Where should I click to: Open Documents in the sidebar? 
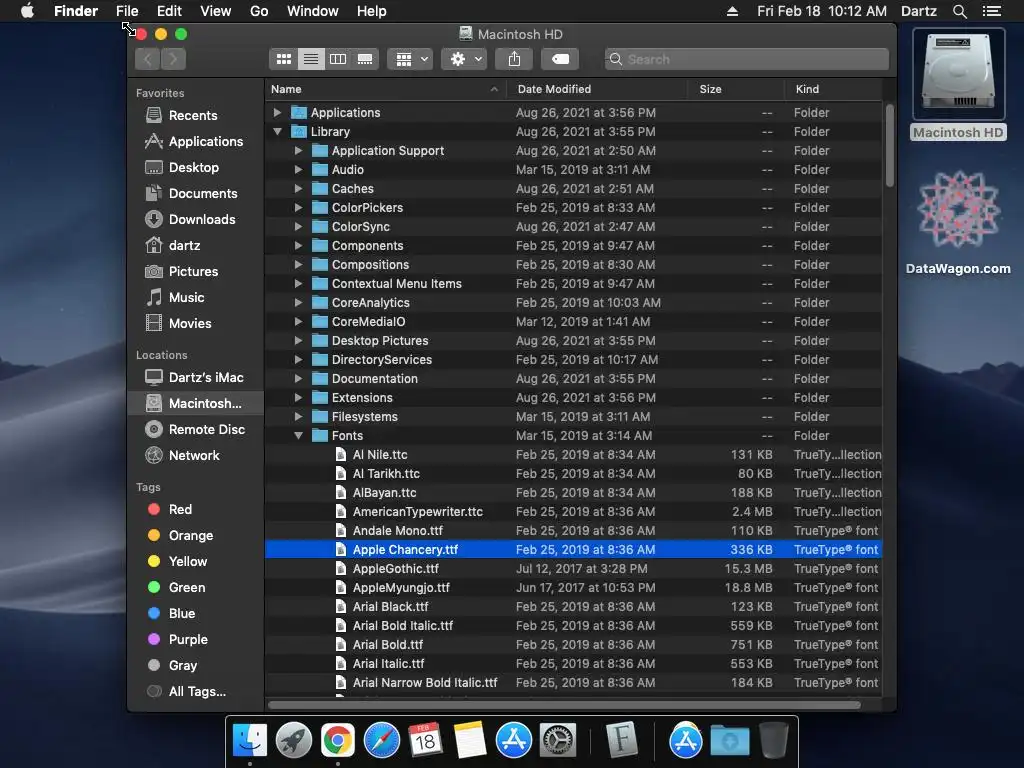[191, 194]
